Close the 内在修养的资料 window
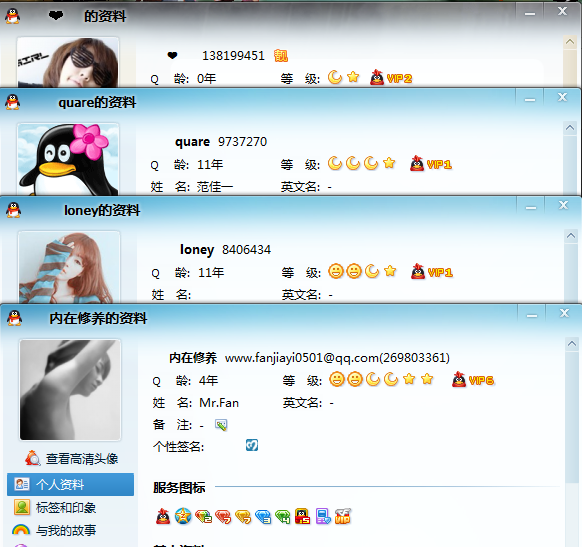 point(564,313)
